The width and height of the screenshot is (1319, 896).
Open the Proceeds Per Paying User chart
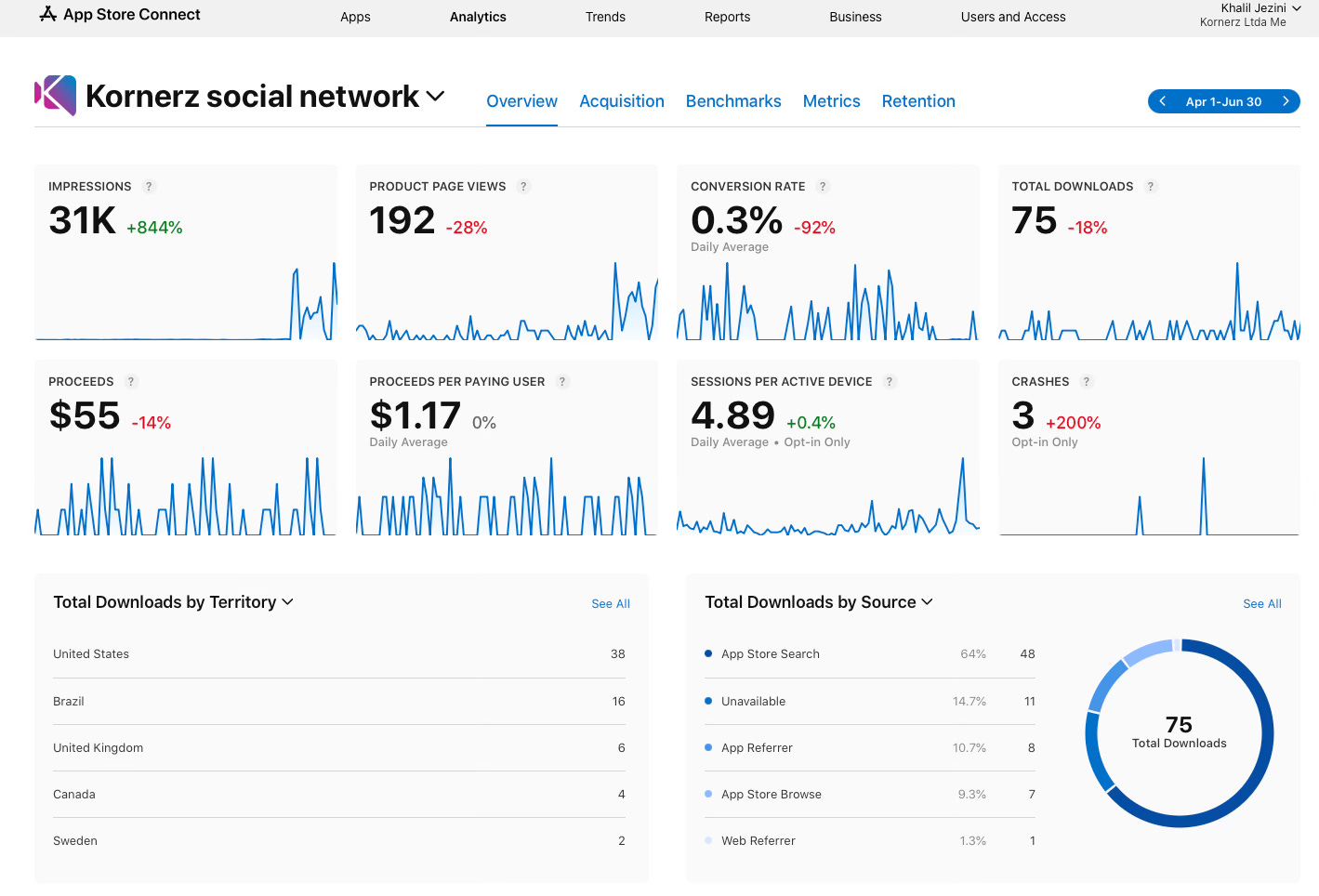(507, 449)
